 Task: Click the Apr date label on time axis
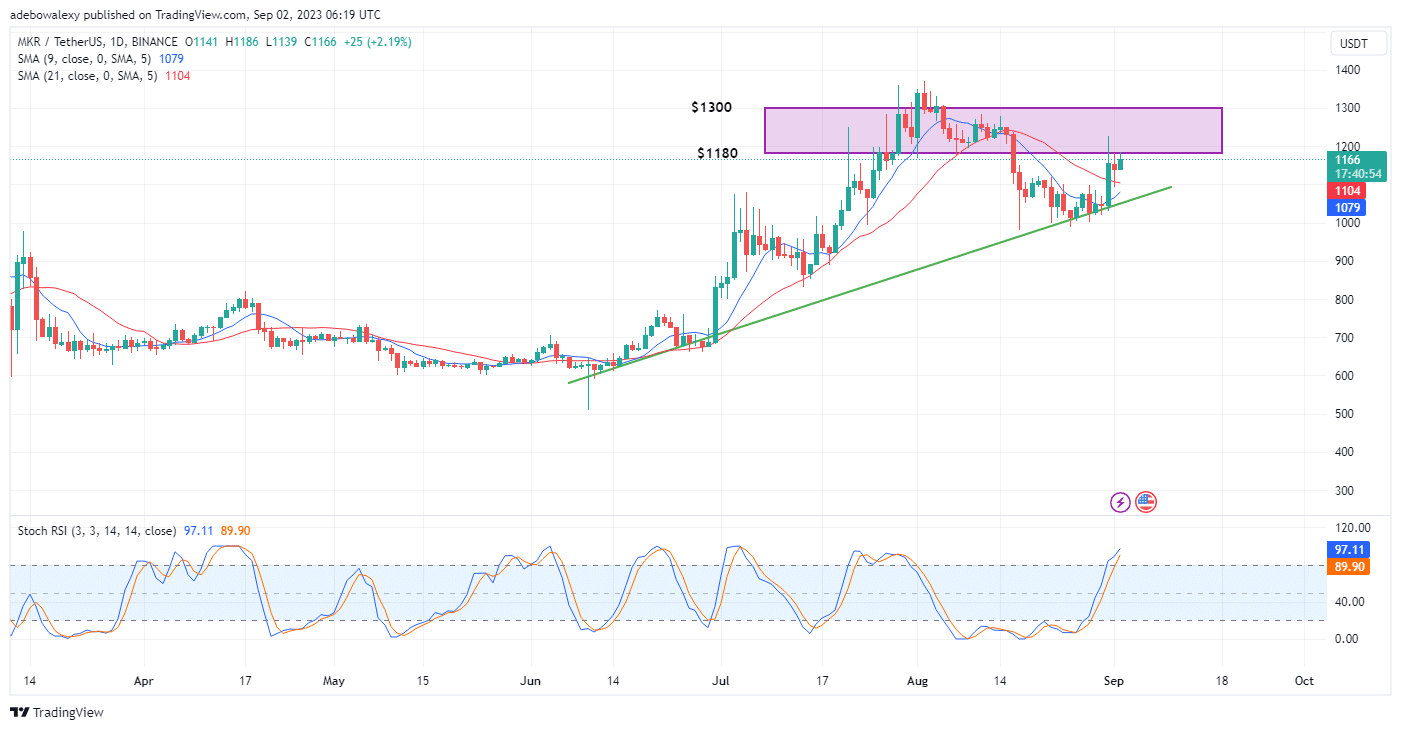(143, 680)
